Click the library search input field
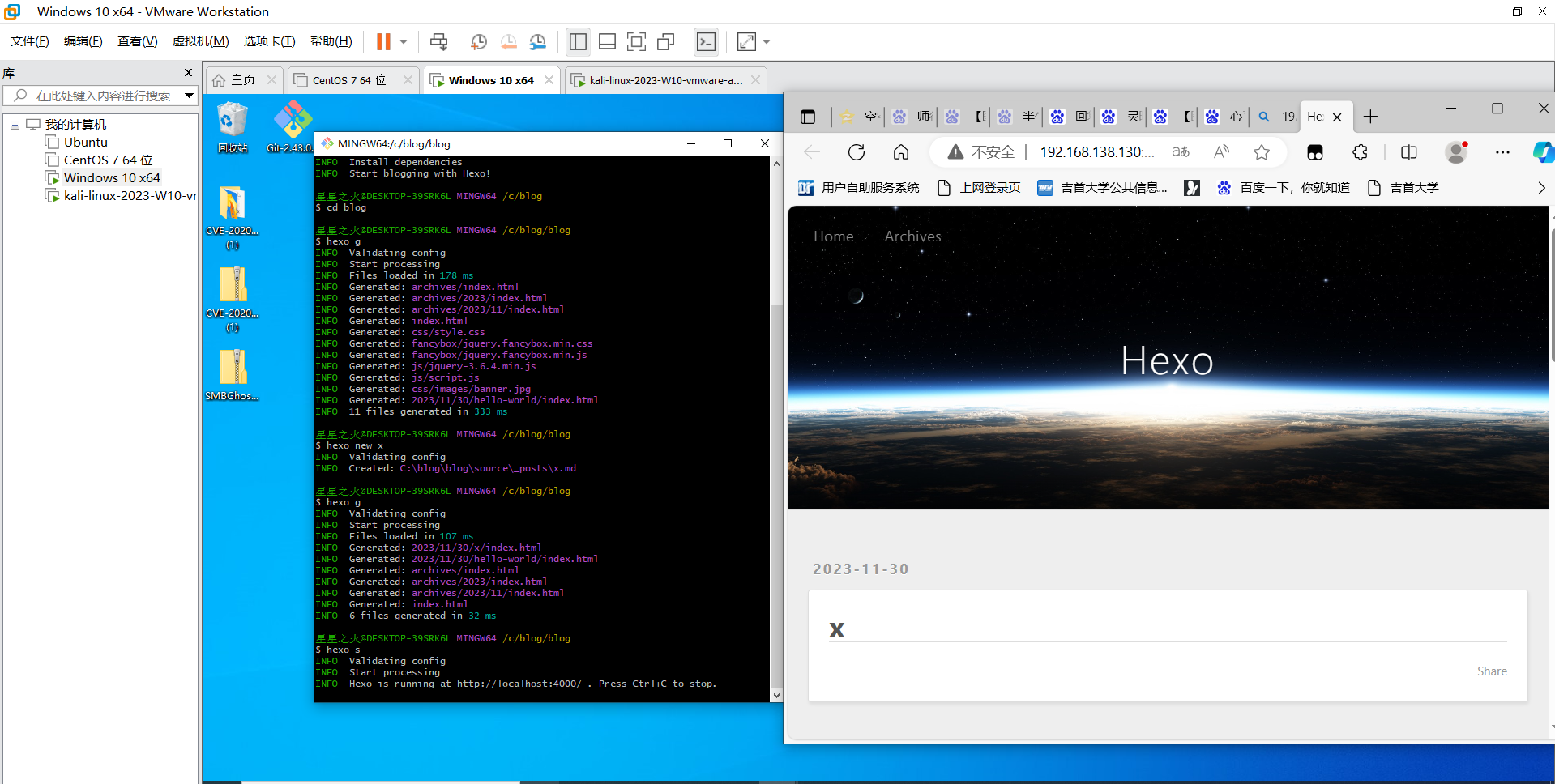The image size is (1555, 784). (x=101, y=96)
